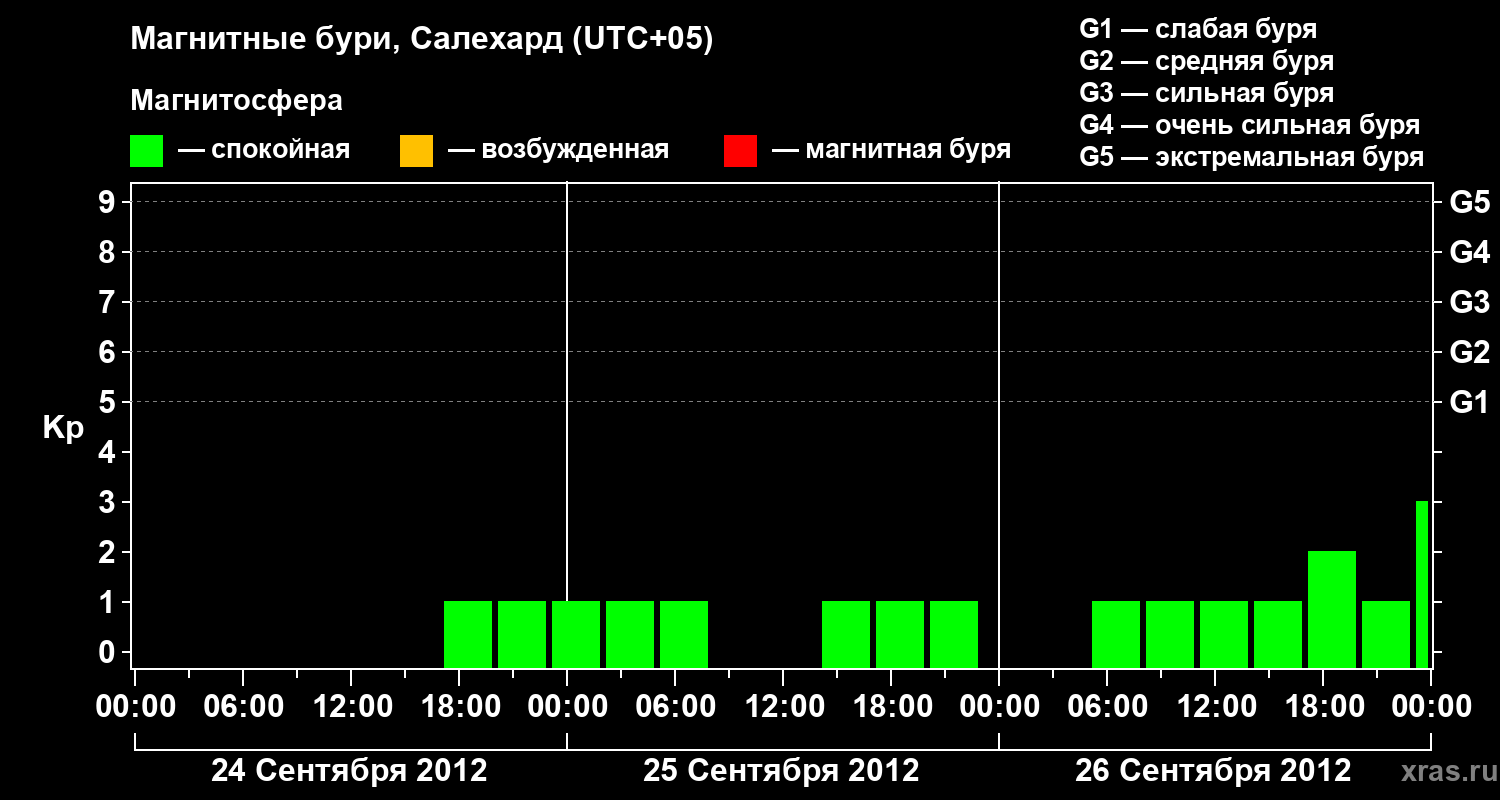1500x800 pixels.
Task: Click the '— возбужденная' legend label
Action: (x=558, y=151)
